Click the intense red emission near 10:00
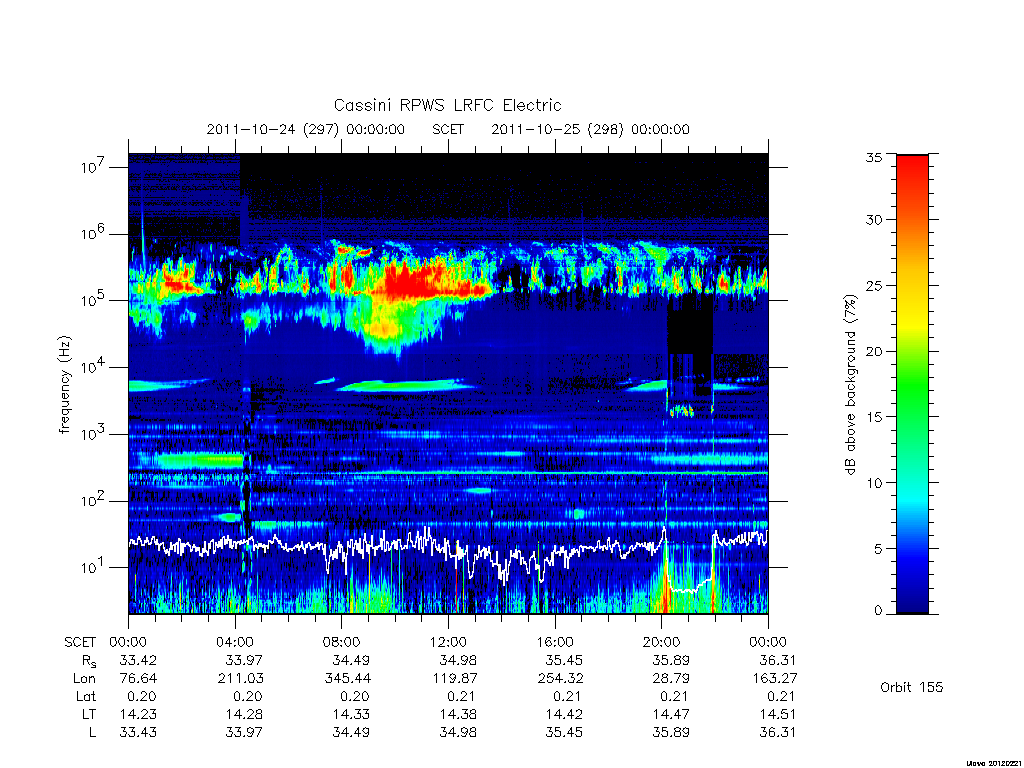1024x768 pixels. (x=424, y=281)
